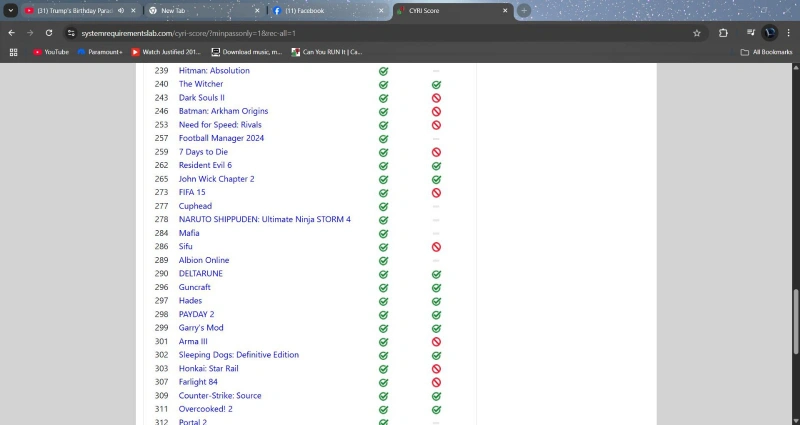Switch to the New Tab tab
The height and width of the screenshot is (425, 800).
[204, 11]
